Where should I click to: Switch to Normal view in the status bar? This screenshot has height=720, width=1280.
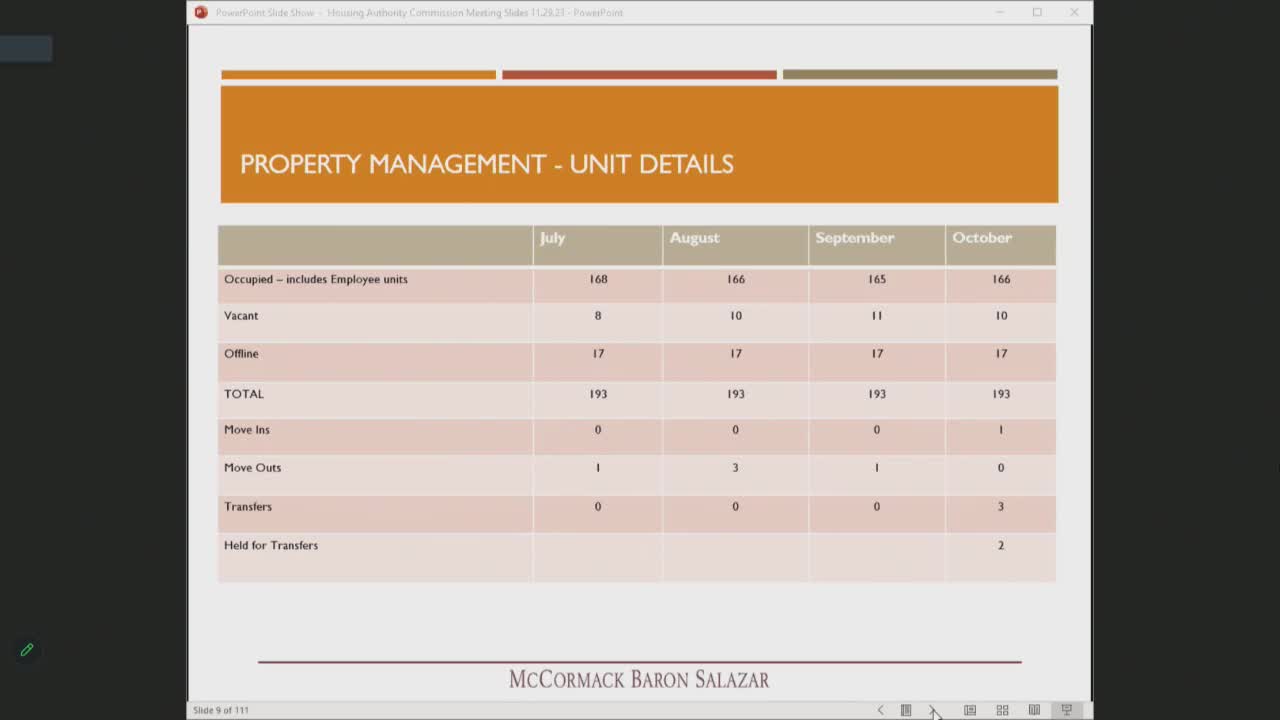tap(970, 710)
